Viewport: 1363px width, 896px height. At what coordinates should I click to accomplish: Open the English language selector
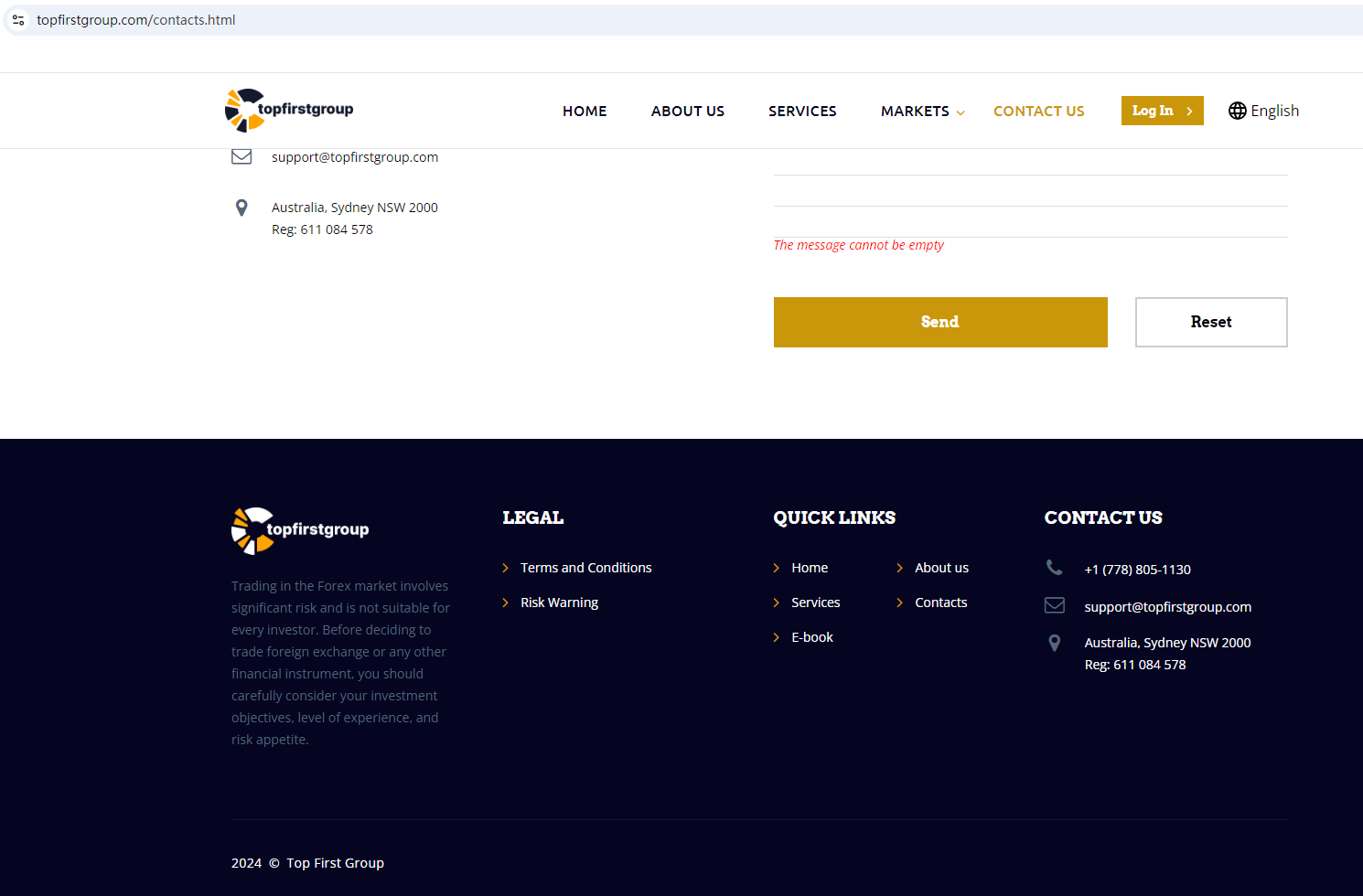(x=1263, y=111)
